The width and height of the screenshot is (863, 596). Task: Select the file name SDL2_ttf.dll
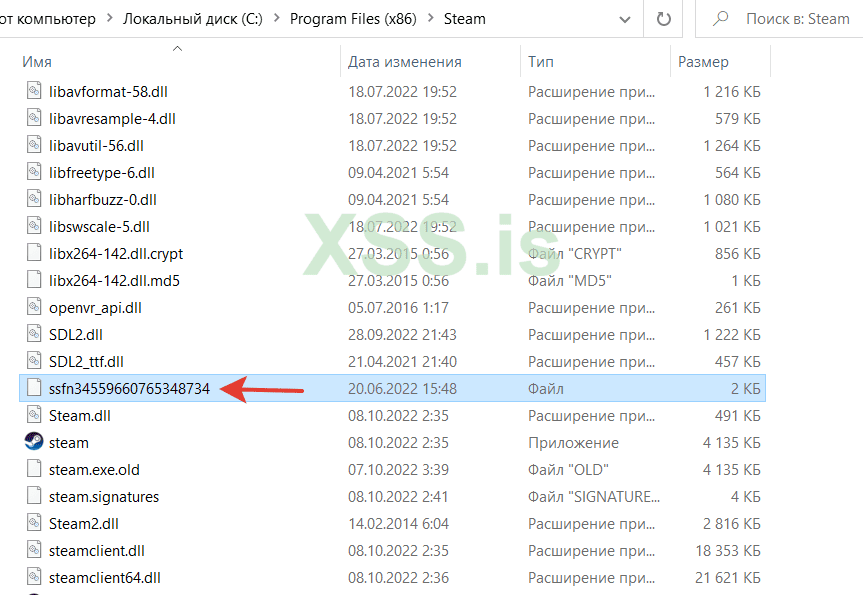coord(86,361)
